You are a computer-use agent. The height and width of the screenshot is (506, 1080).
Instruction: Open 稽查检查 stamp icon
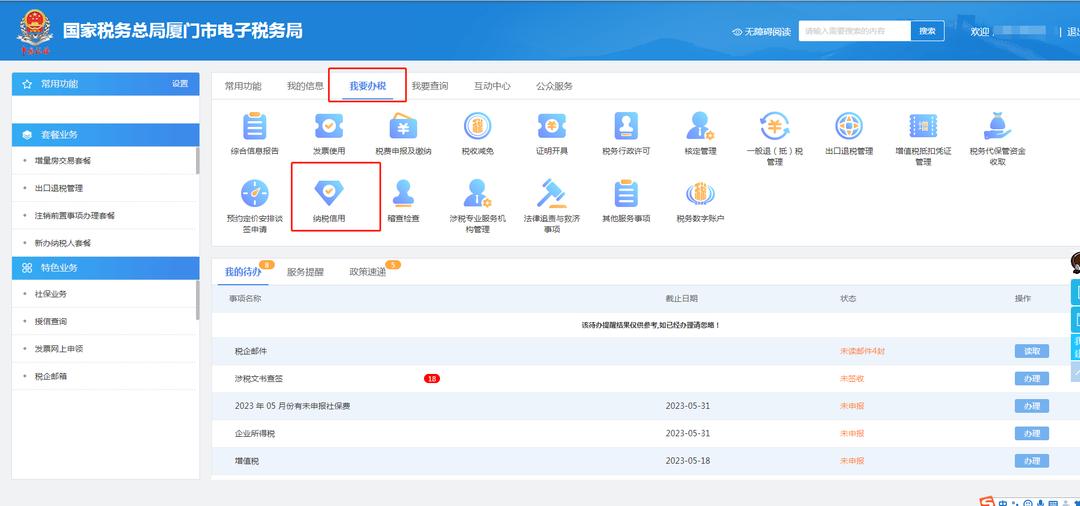coord(403,193)
